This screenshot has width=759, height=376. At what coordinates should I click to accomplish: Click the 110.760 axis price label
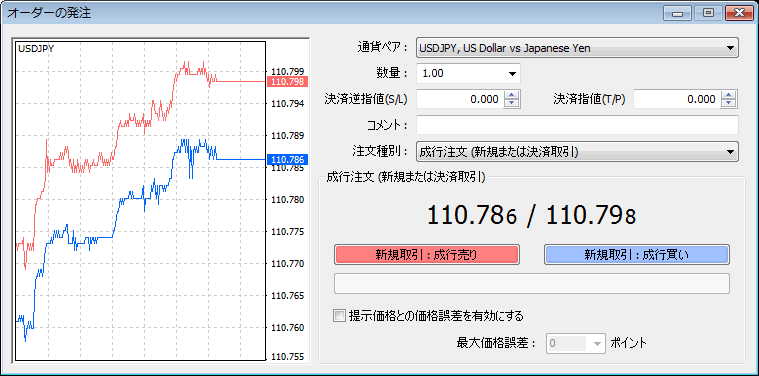288,328
